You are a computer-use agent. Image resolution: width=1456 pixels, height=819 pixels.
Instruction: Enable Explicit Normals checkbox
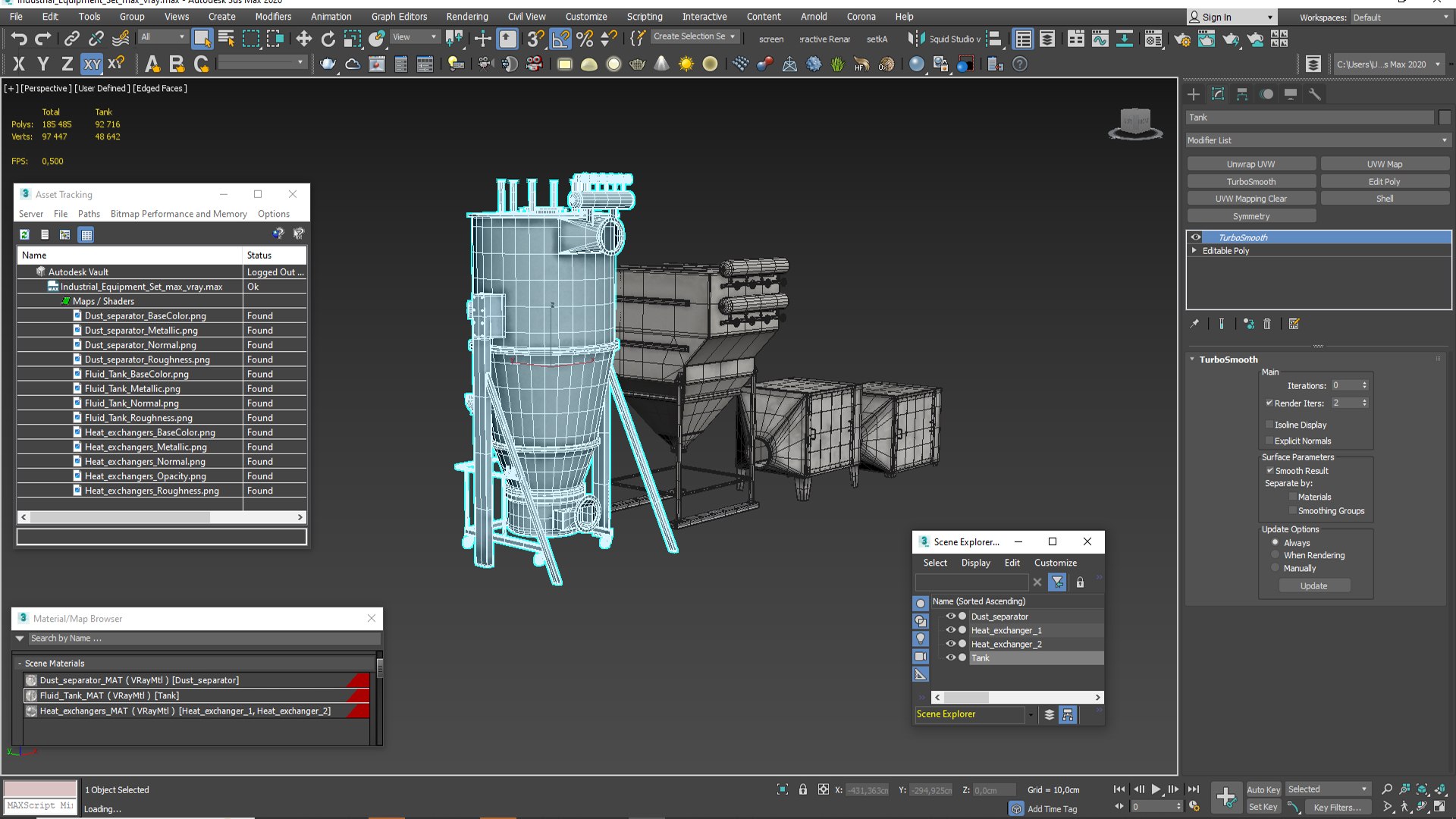(1269, 441)
